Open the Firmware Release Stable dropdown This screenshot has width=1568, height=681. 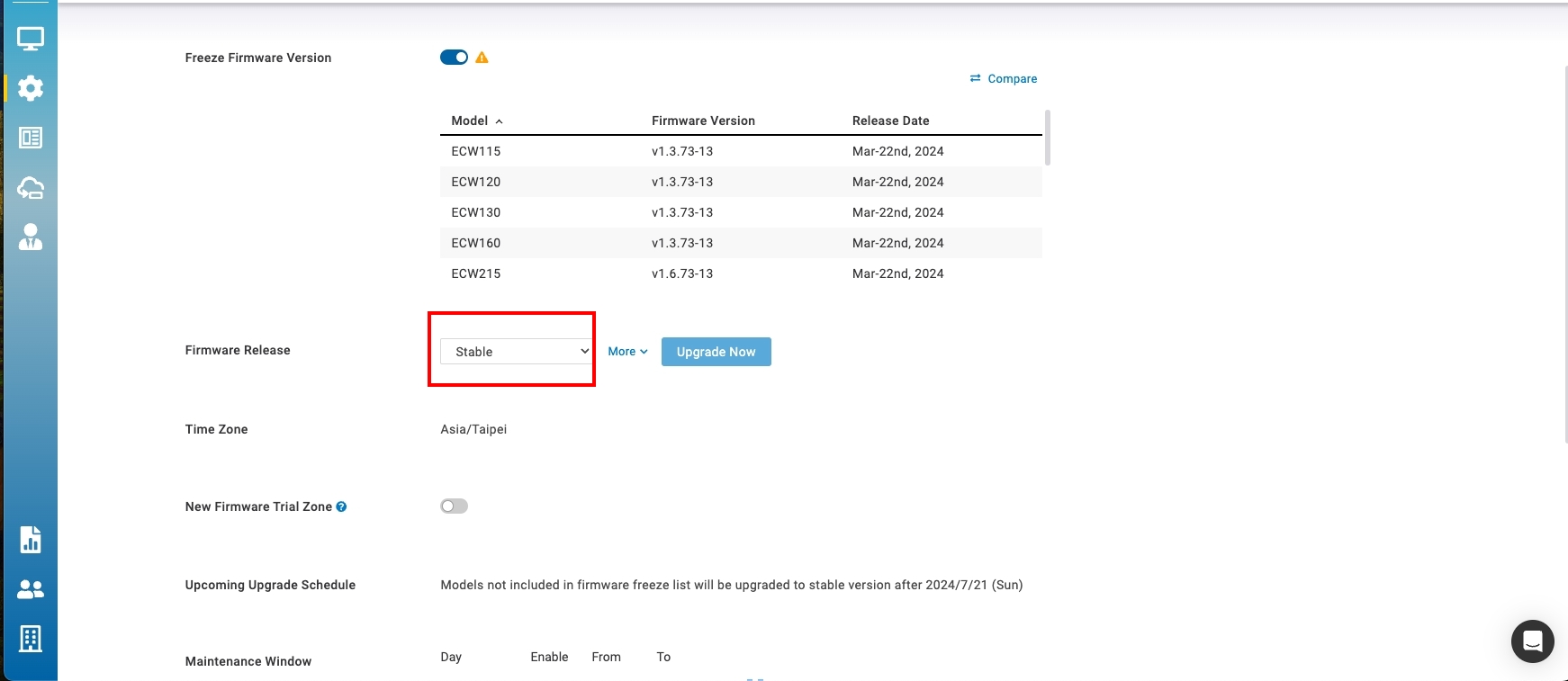click(516, 352)
